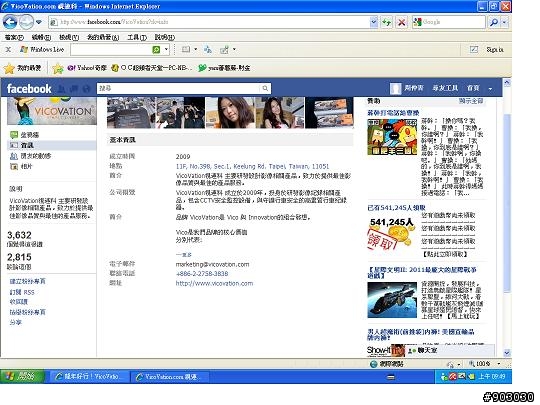
Task: Close the Windows Live toolbar with X
Action: click(8, 50)
